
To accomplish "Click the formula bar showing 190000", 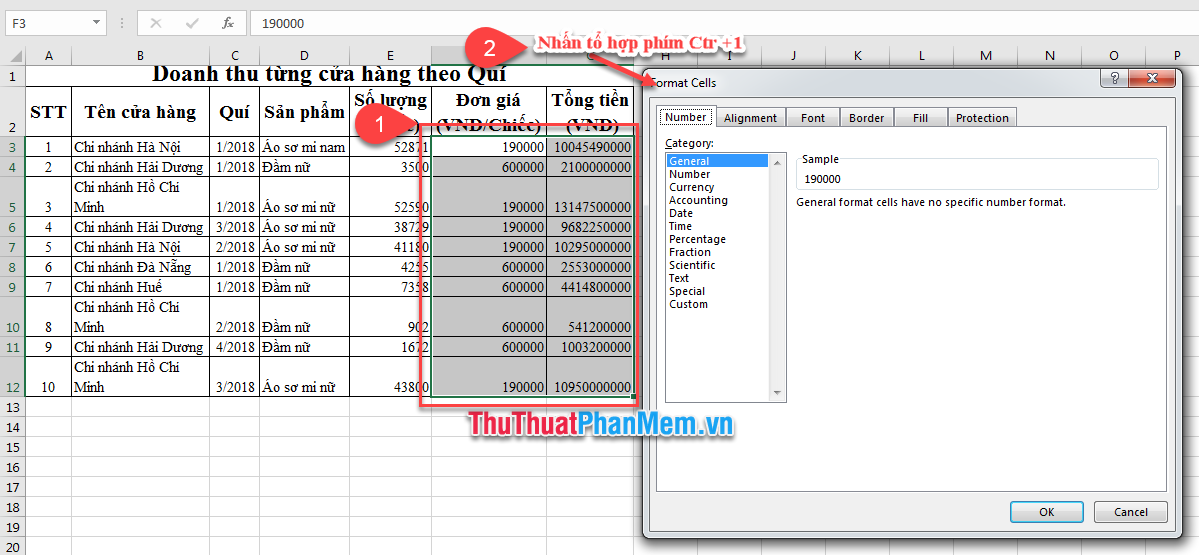I will coord(724,23).
